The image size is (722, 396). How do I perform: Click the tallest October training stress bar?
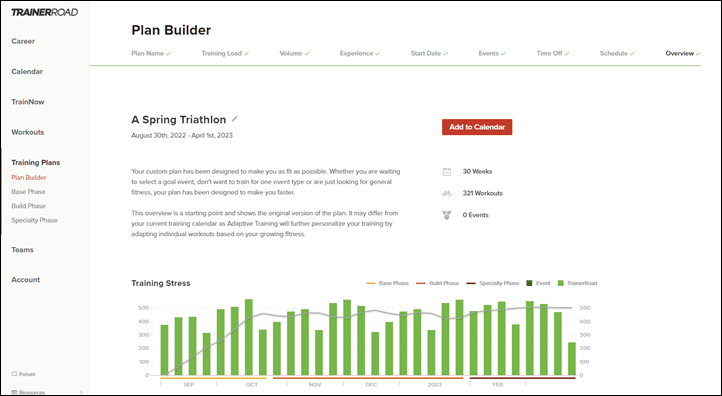pos(249,337)
